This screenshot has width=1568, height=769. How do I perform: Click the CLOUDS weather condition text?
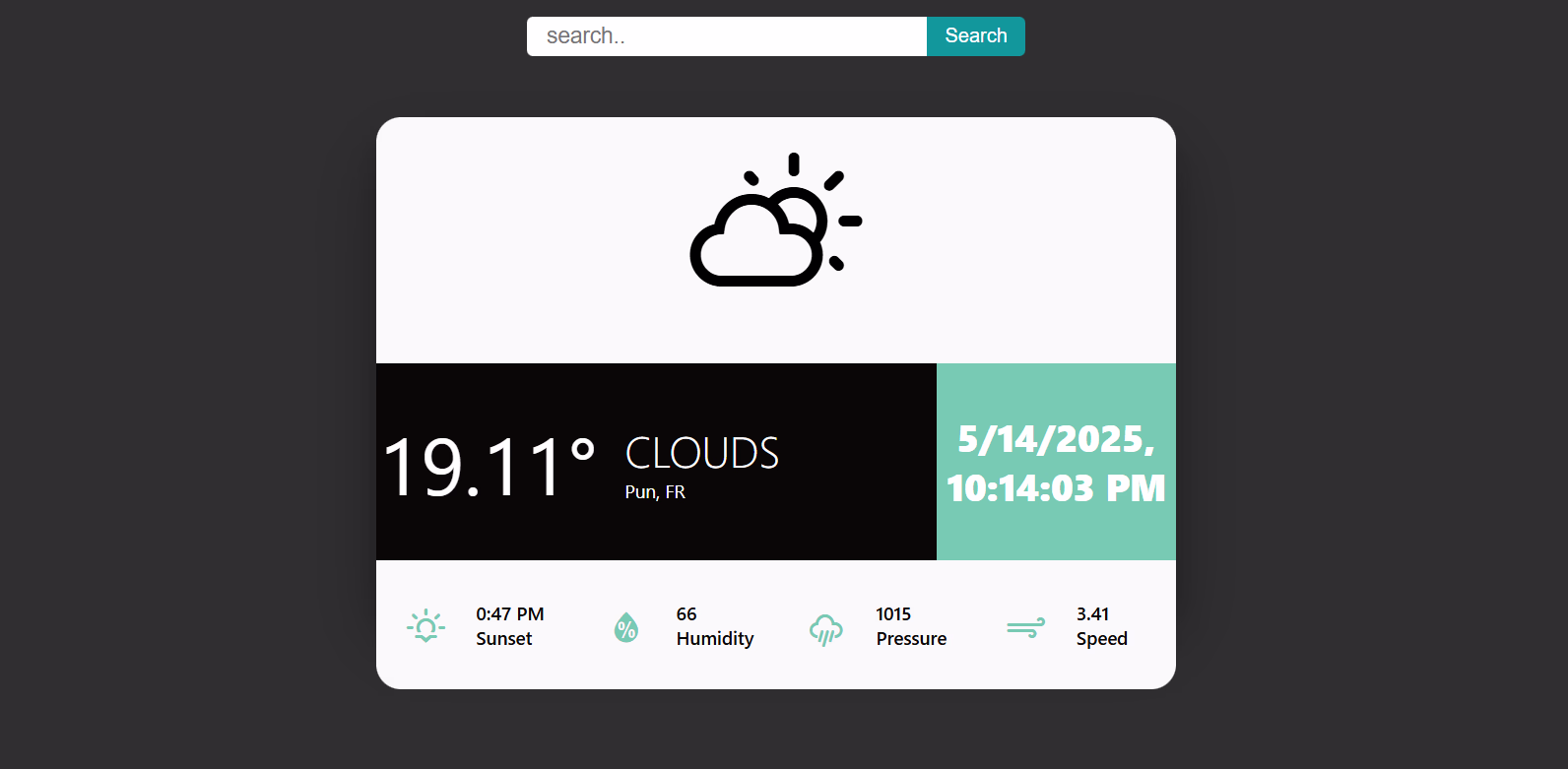coord(702,454)
